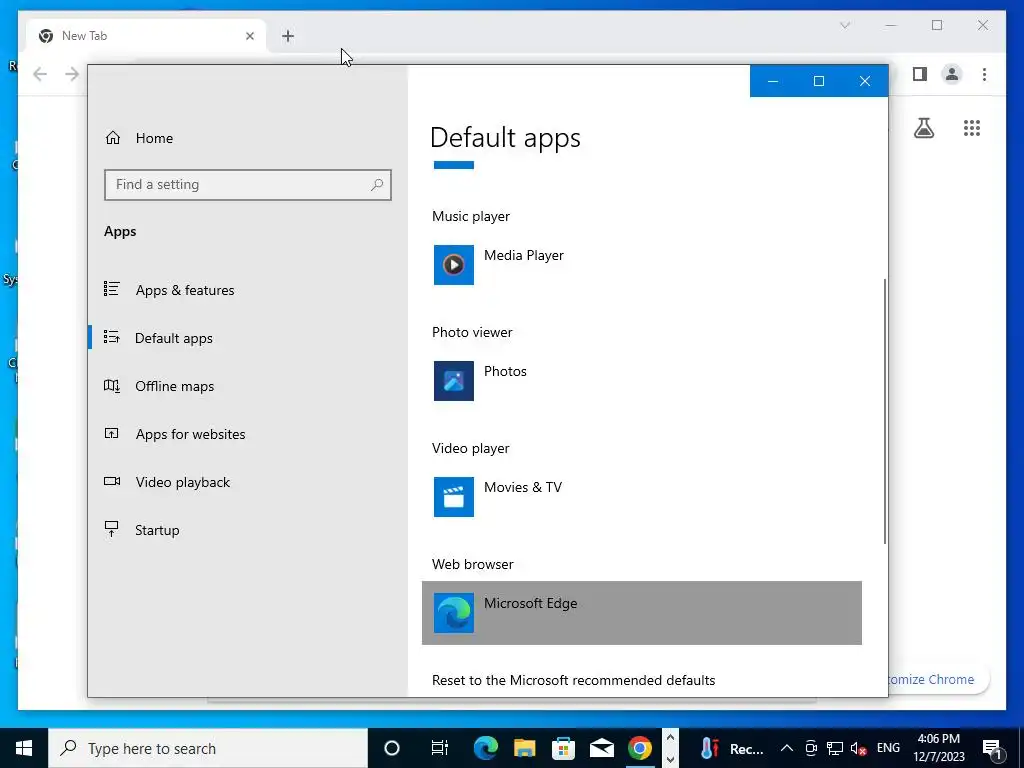Open notification center icon

coord(992,748)
